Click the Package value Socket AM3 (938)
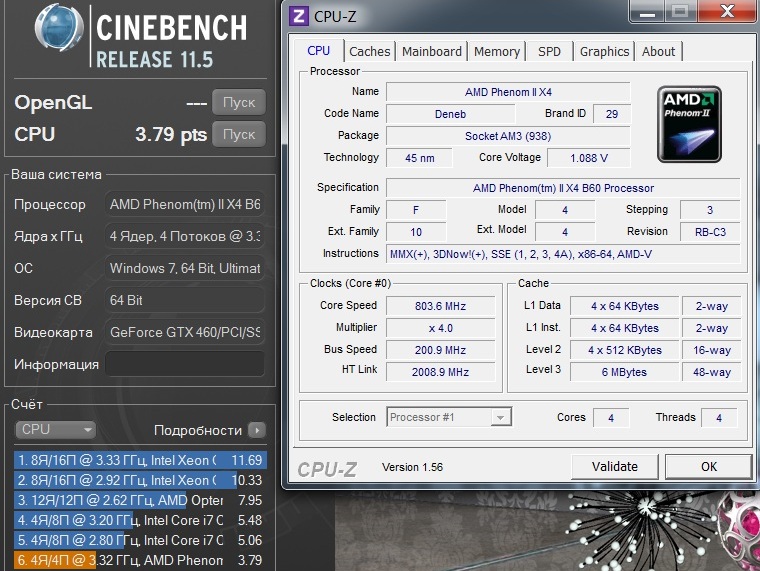The height and width of the screenshot is (571, 760). [508, 136]
